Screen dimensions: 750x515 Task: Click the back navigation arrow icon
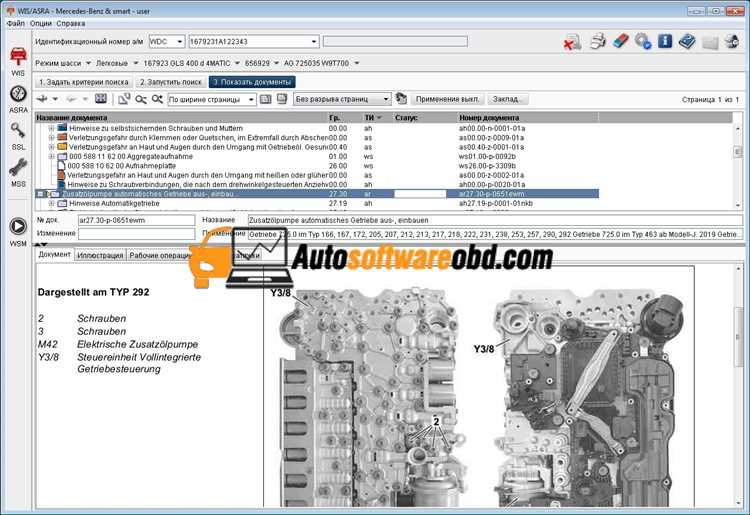click(x=43, y=99)
